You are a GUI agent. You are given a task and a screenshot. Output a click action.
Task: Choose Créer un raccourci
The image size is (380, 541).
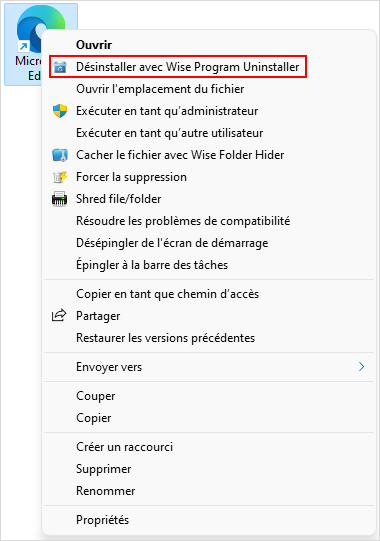[x=124, y=447]
